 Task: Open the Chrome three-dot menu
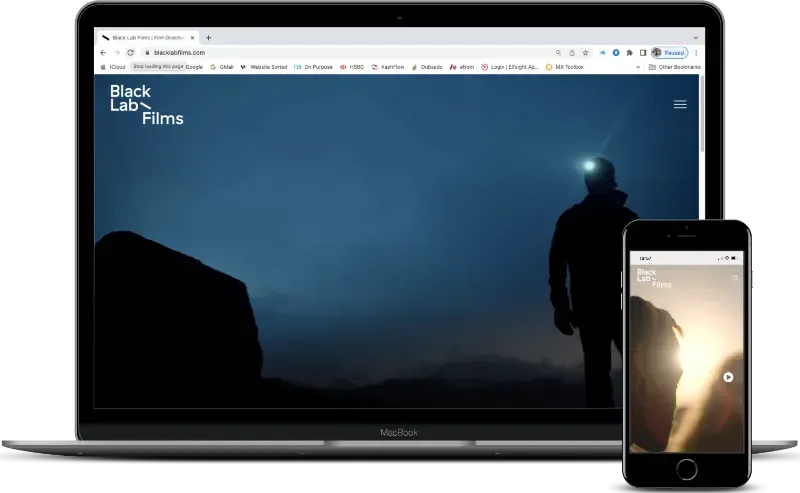pyautogui.click(x=696, y=53)
